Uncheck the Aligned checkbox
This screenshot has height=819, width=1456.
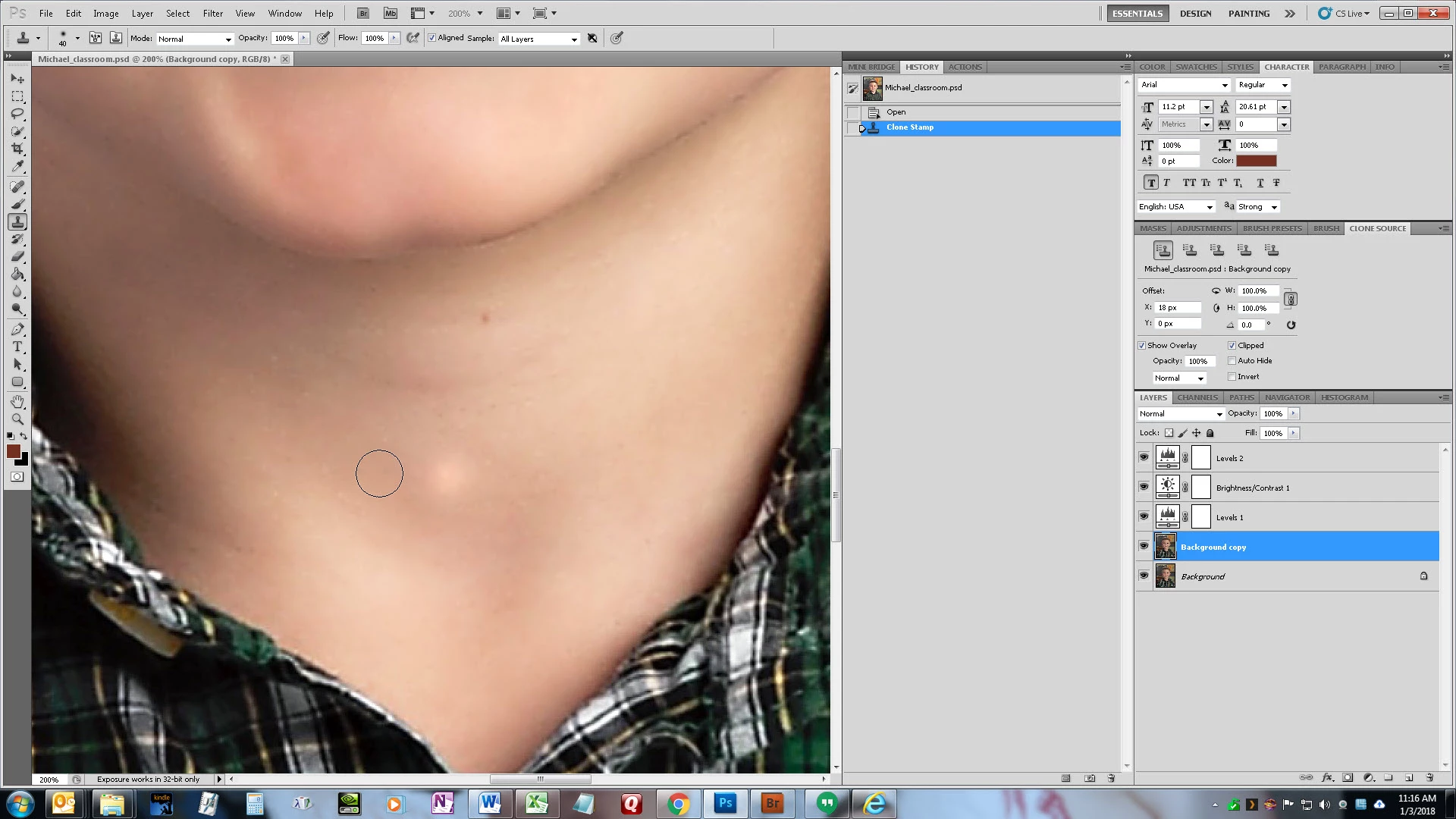[x=432, y=38]
